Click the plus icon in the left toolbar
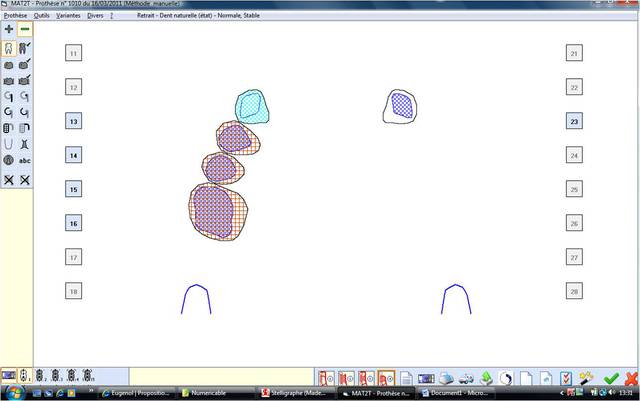 [x=9, y=30]
